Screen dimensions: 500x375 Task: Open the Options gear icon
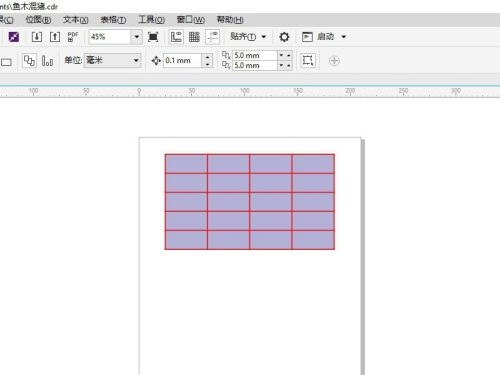pos(284,37)
